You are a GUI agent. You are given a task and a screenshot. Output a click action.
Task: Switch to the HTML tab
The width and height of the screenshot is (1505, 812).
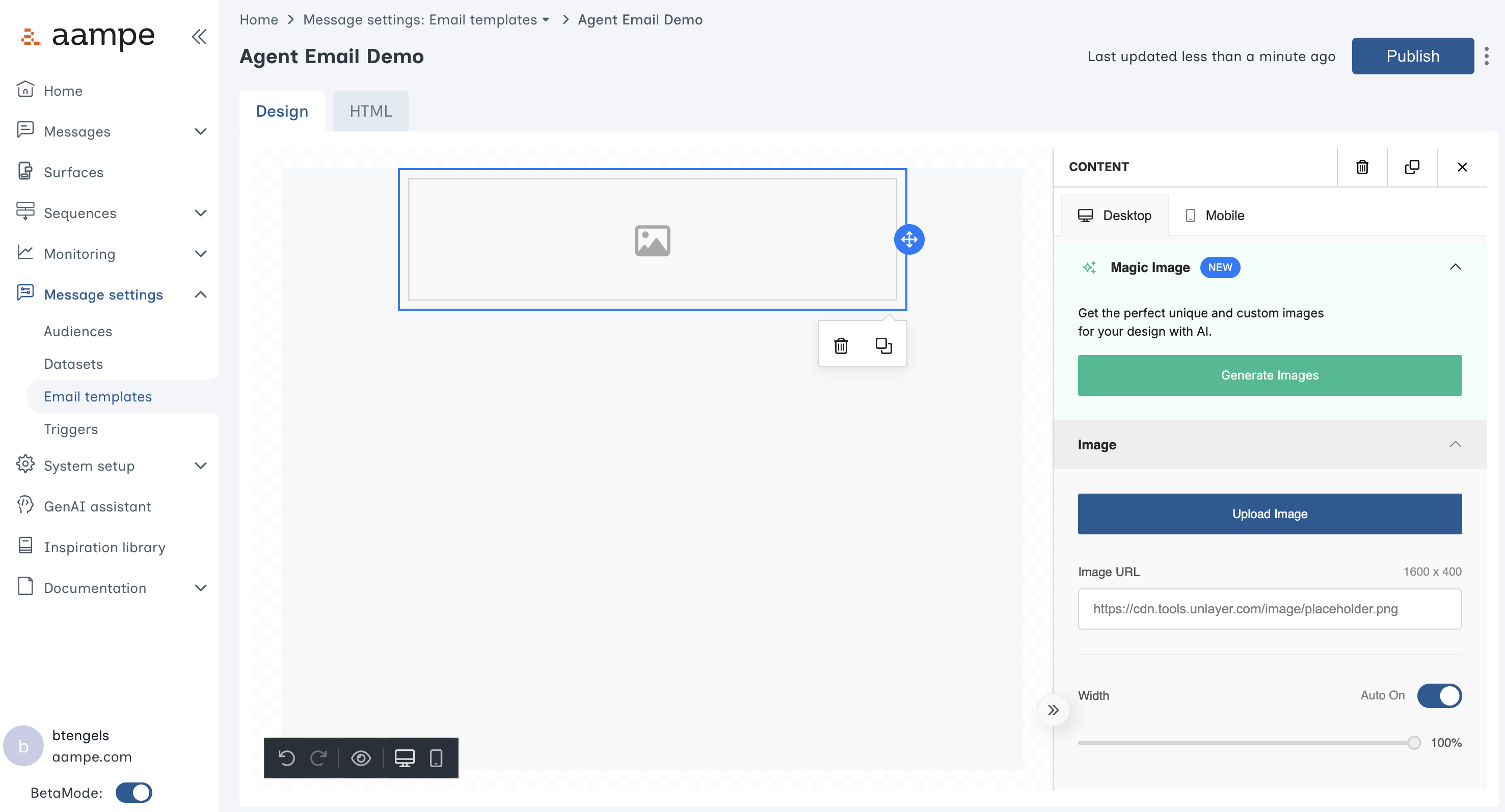point(370,111)
